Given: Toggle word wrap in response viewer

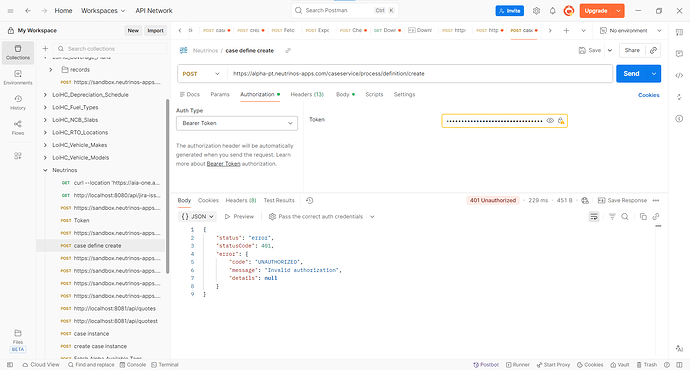Looking at the screenshot, I should tap(594, 216).
